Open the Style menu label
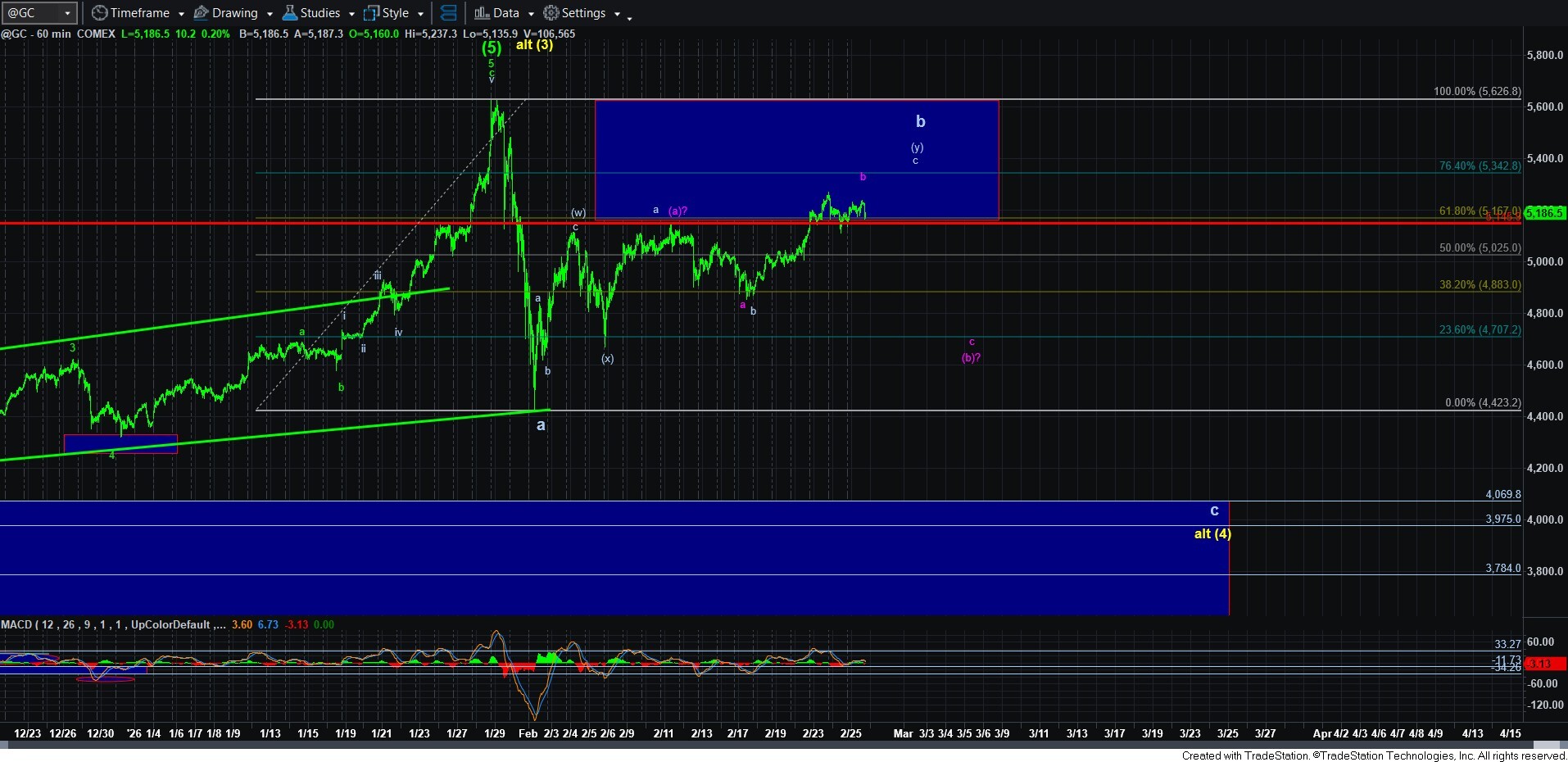The image size is (1568, 762). click(396, 13)
